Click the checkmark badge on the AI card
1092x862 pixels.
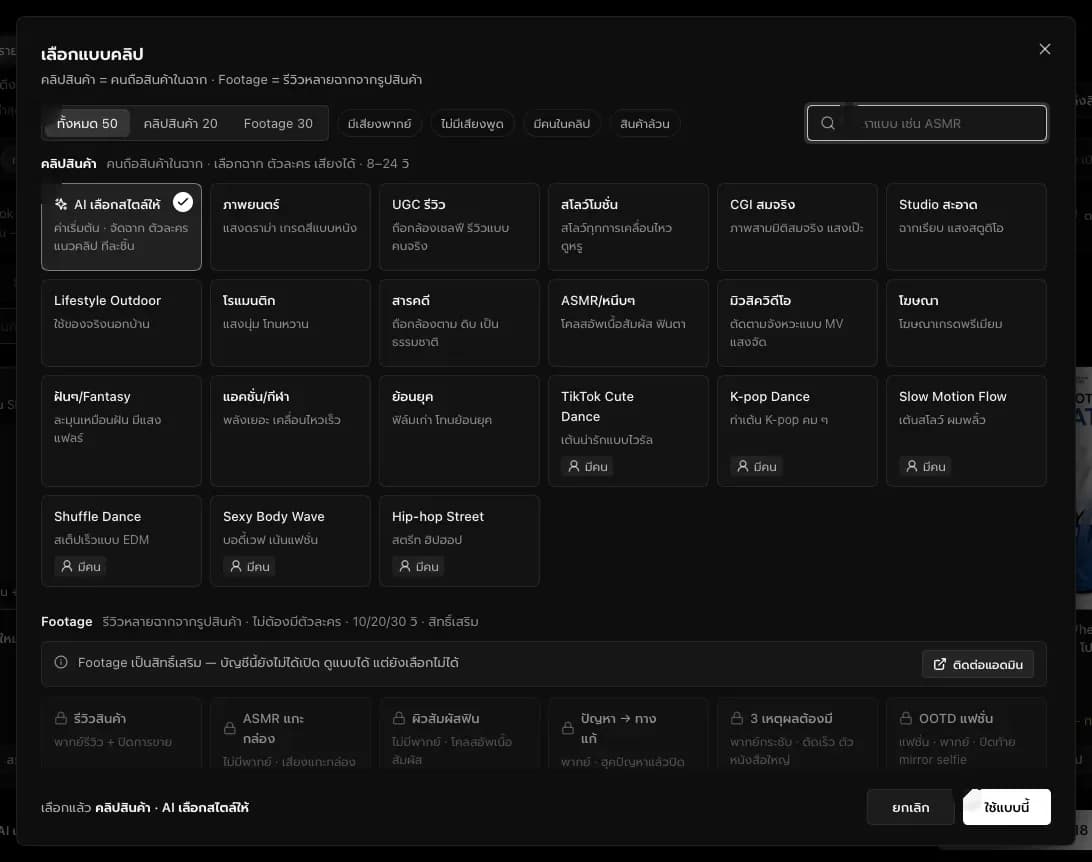tap(182, 202)
